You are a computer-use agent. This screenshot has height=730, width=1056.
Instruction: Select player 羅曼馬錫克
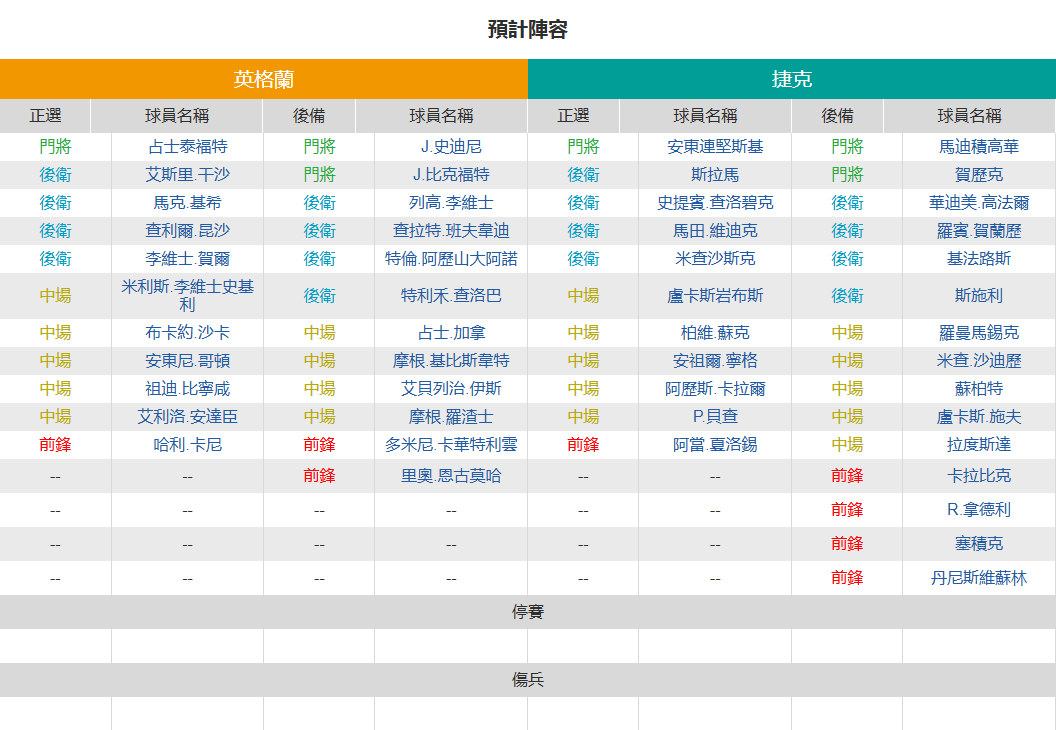pos(979,333)
